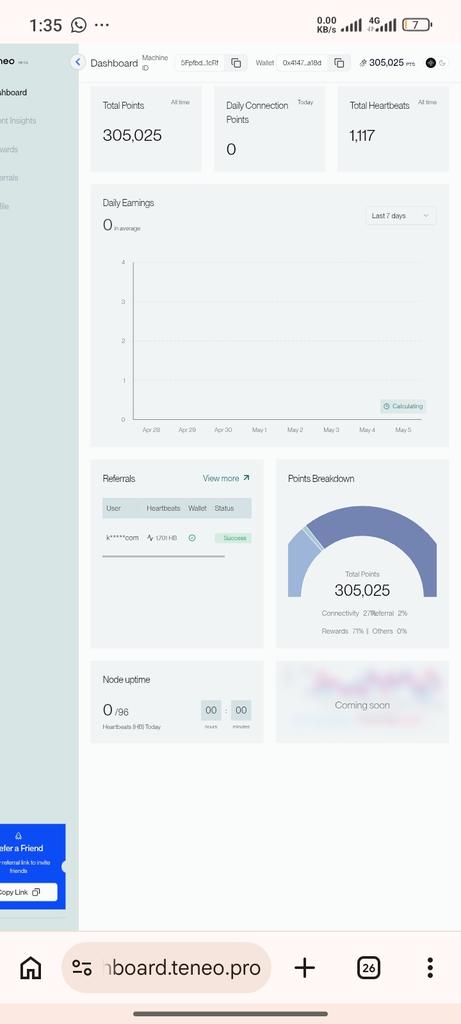Screen dimensions: 461x1024
Task: Click the Dashboard page title in header
Action: click(x=114, y=63)
